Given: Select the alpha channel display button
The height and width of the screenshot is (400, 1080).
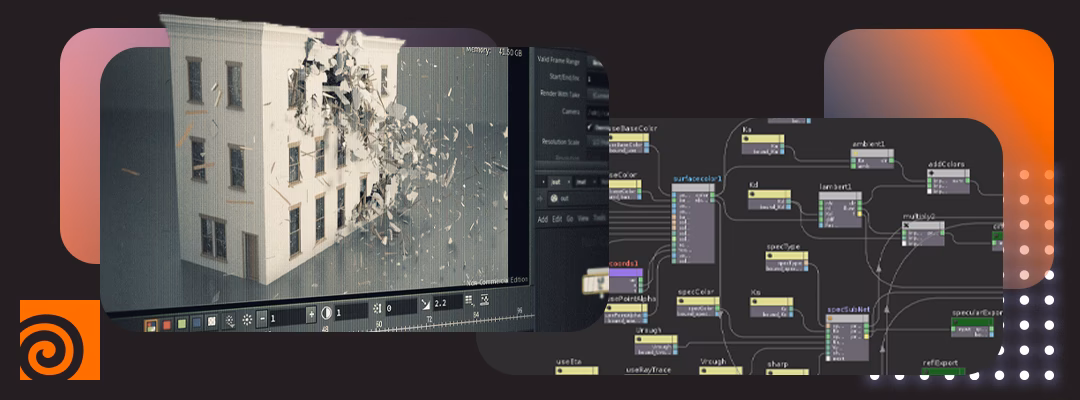Looking at the screenshot, I should 212,321.
